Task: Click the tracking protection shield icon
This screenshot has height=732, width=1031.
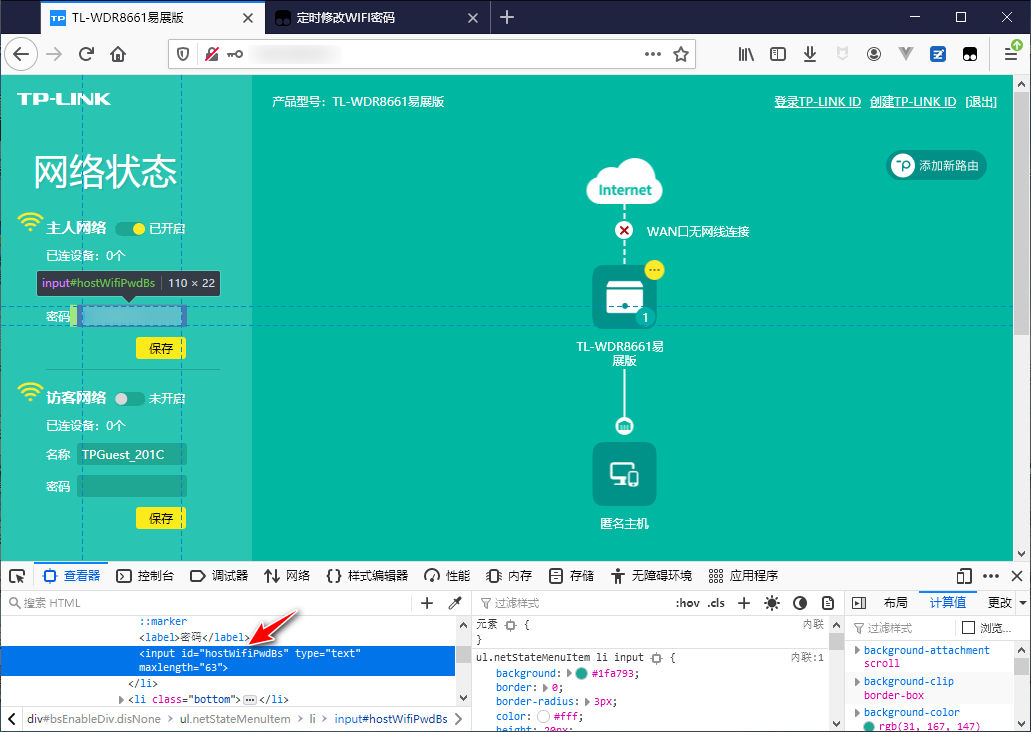Action: point(183,55)
